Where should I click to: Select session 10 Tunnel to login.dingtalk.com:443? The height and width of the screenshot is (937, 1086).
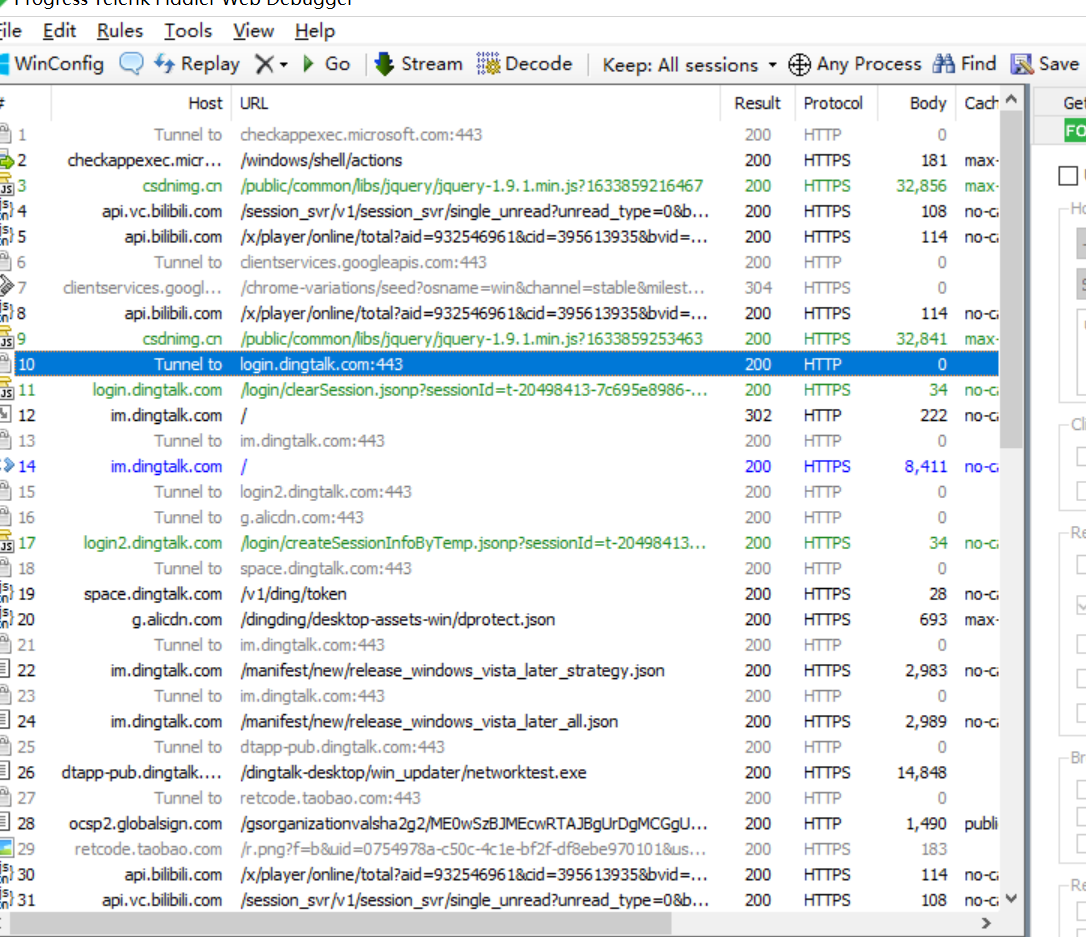(499, 364)
